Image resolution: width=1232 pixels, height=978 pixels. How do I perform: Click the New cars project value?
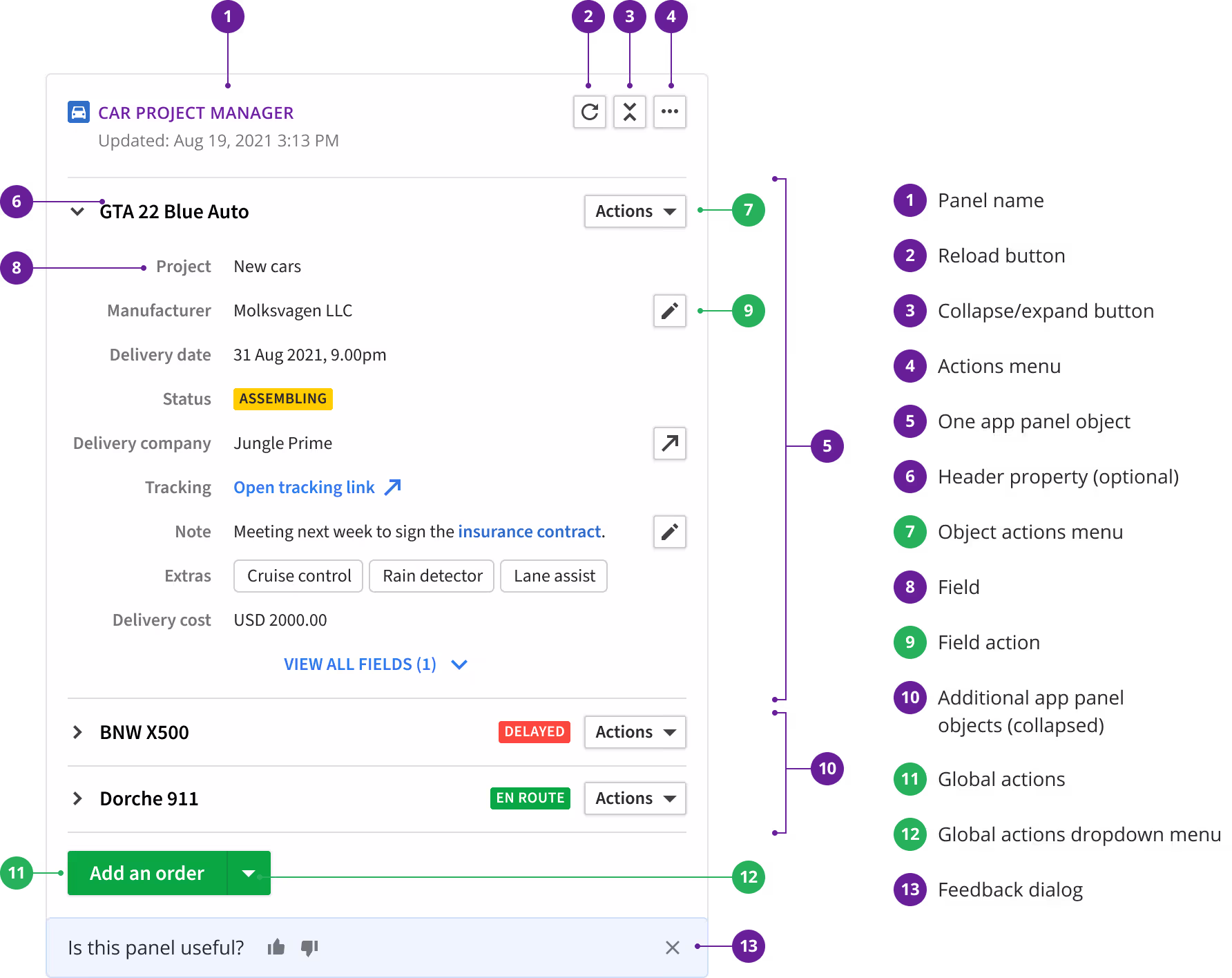267,267
